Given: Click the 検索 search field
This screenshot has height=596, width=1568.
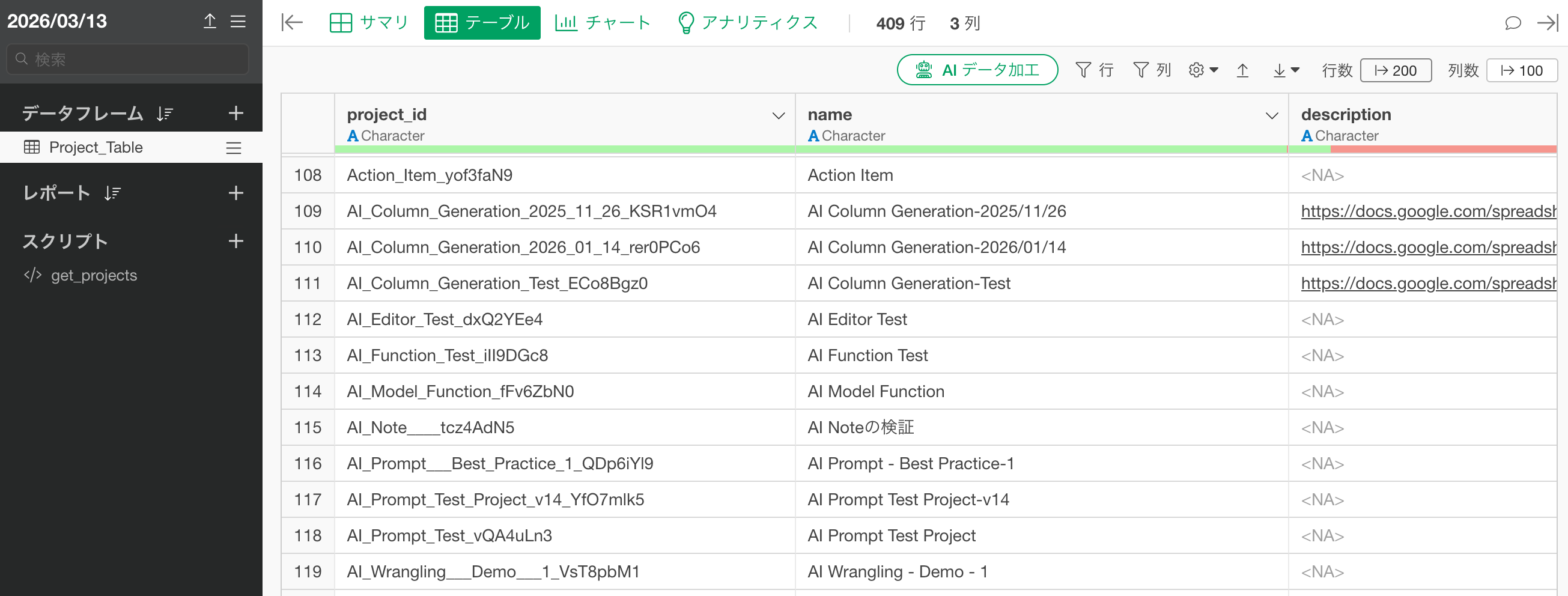Looking at the screenshot, I should [x=128, y=59].
